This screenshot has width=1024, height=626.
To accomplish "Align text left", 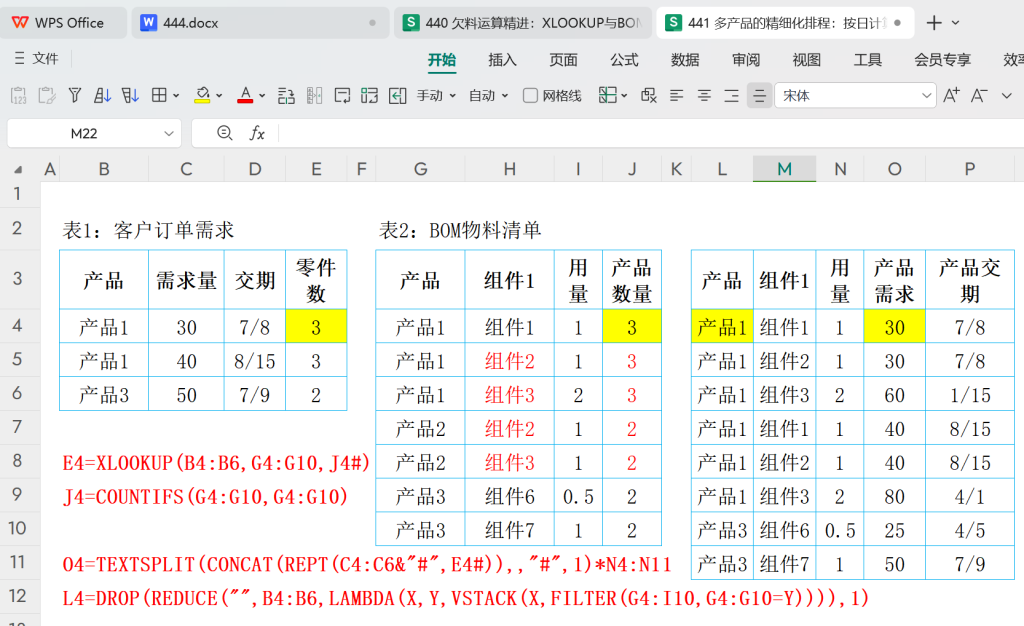I will 677,96.
